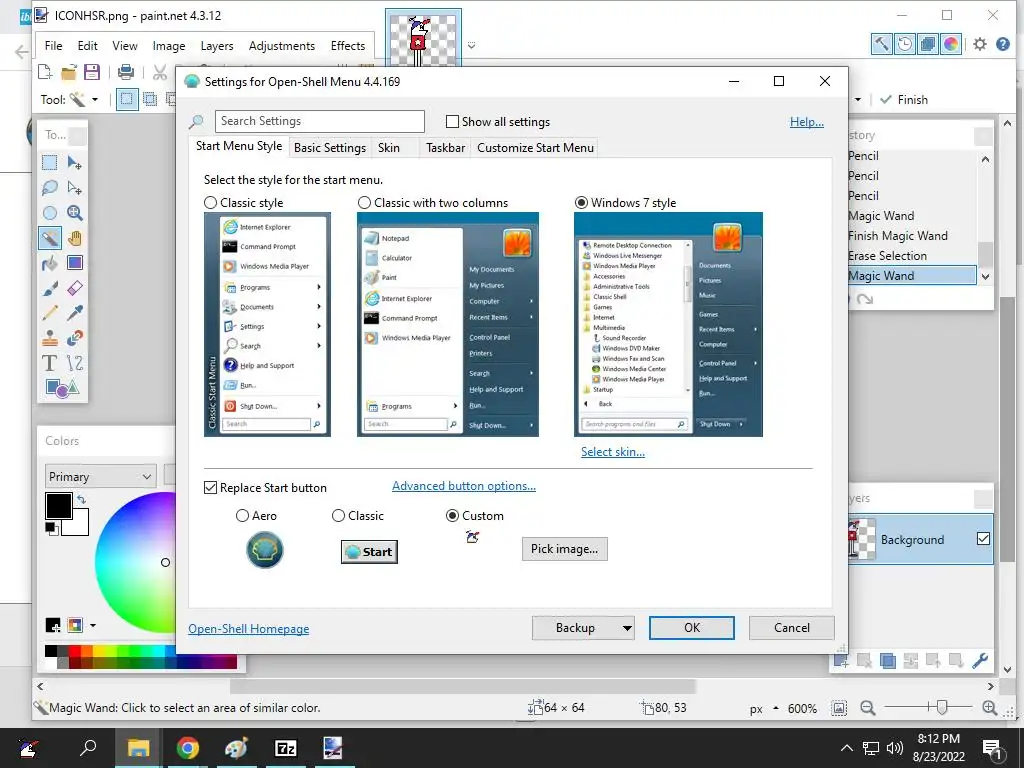Select the Move Selected Pixels tool
This screenshot has height=768, width=1024.
pyautogui.click(x=74, y=163)
